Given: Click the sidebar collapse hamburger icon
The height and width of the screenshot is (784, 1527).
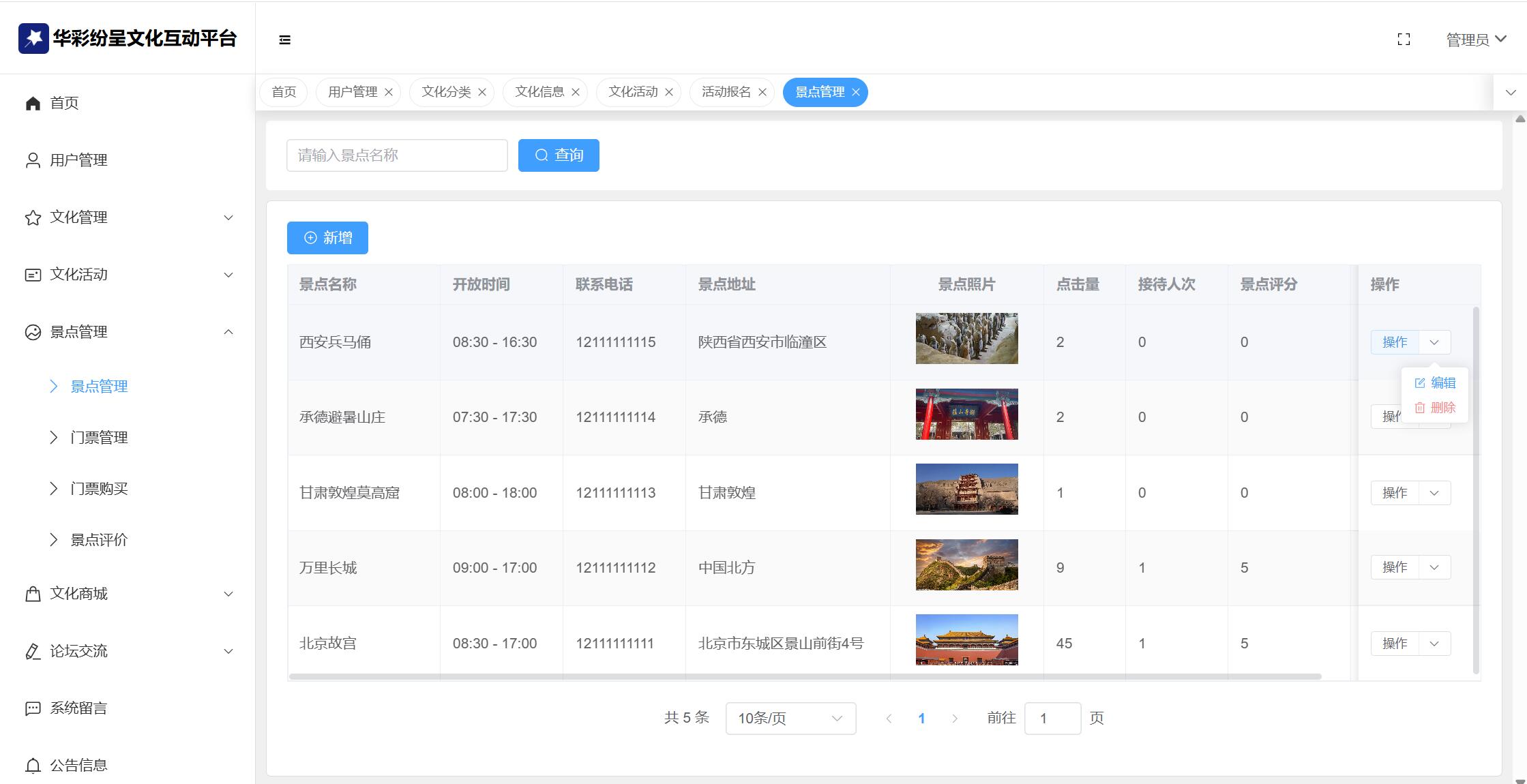Looking at the screenshot, I should tap(285, 40).
